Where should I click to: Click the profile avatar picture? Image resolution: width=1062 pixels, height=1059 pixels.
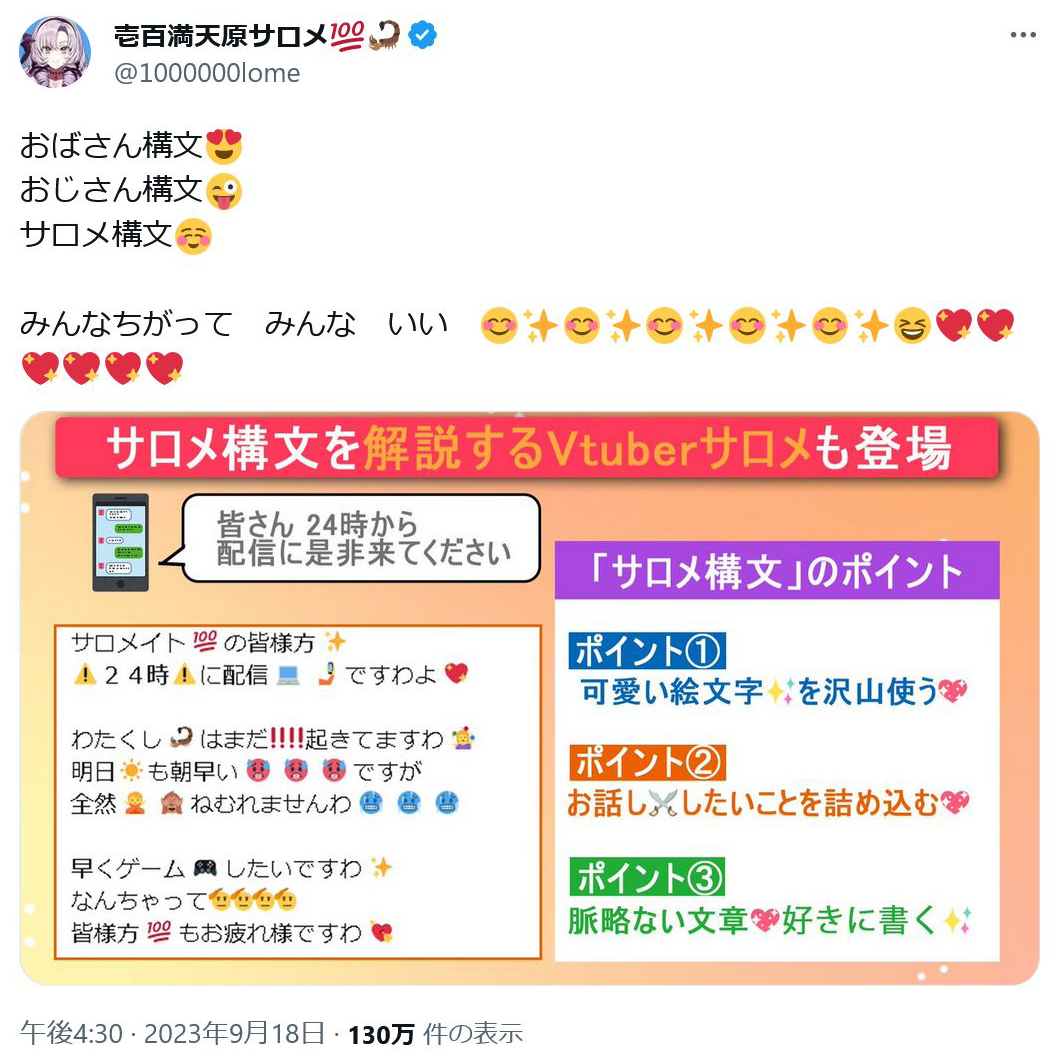[55, 52]
